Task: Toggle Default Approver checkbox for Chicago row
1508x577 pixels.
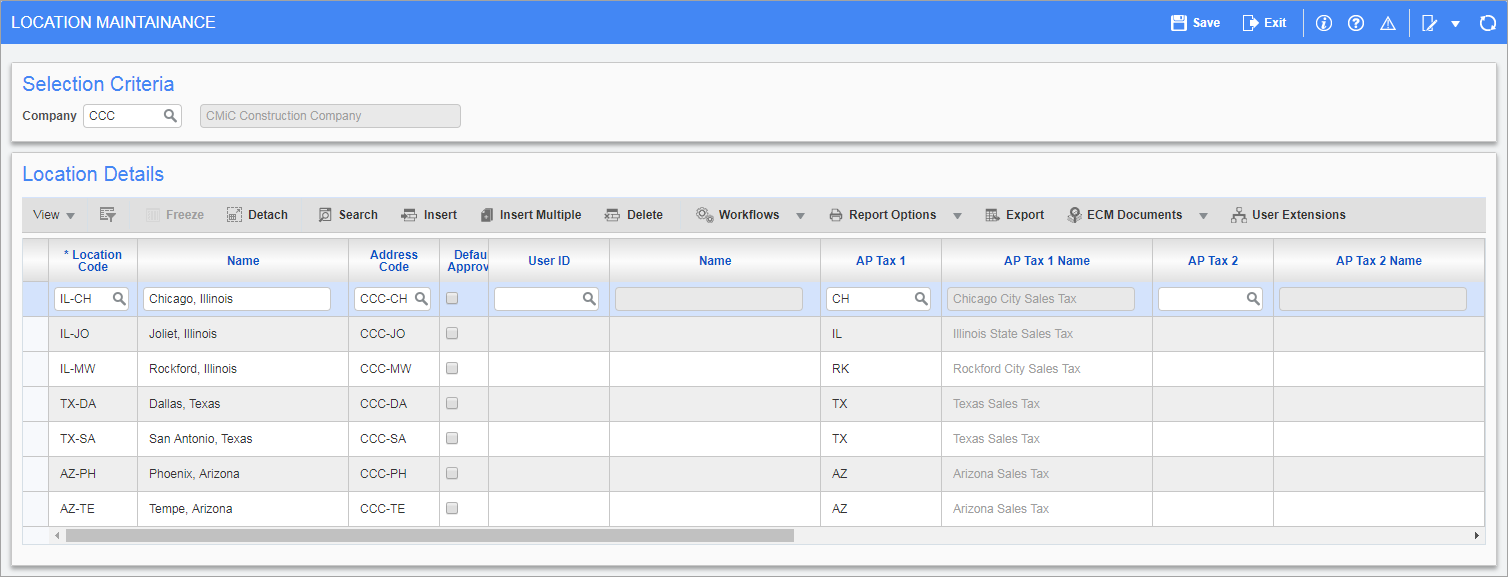Action: click(x=452, y=298)
